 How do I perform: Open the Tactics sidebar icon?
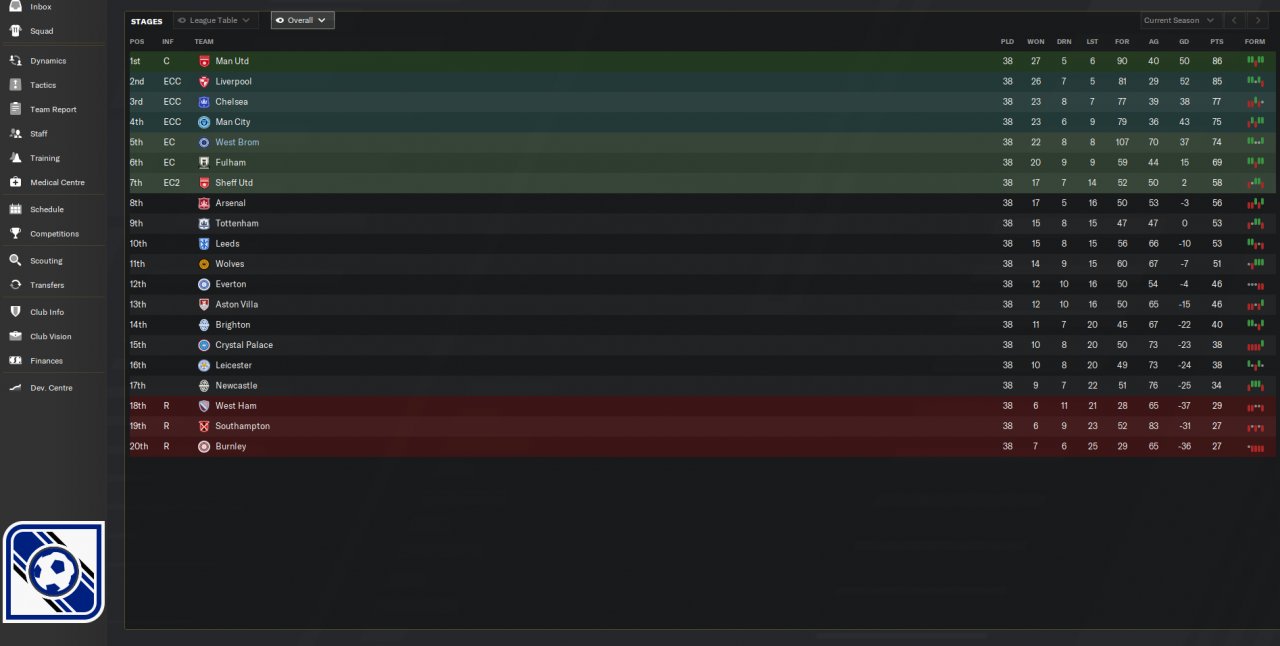coord(15,85)
